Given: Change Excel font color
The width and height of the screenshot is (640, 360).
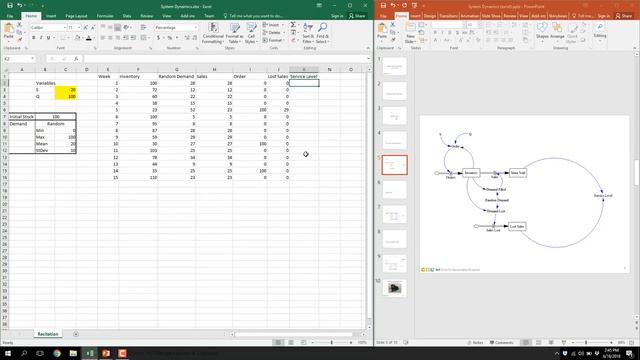Looking at the screenshot, I should tap(89, 38).
